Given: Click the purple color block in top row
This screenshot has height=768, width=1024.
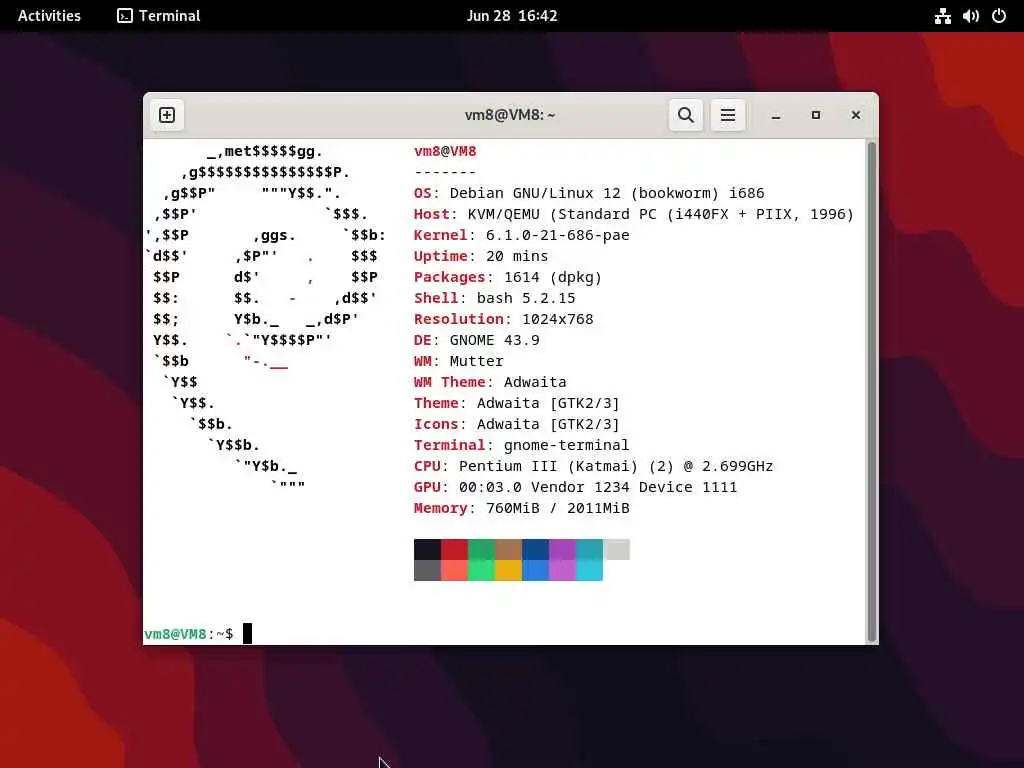Looking at the screenshot, I should 562,549.
